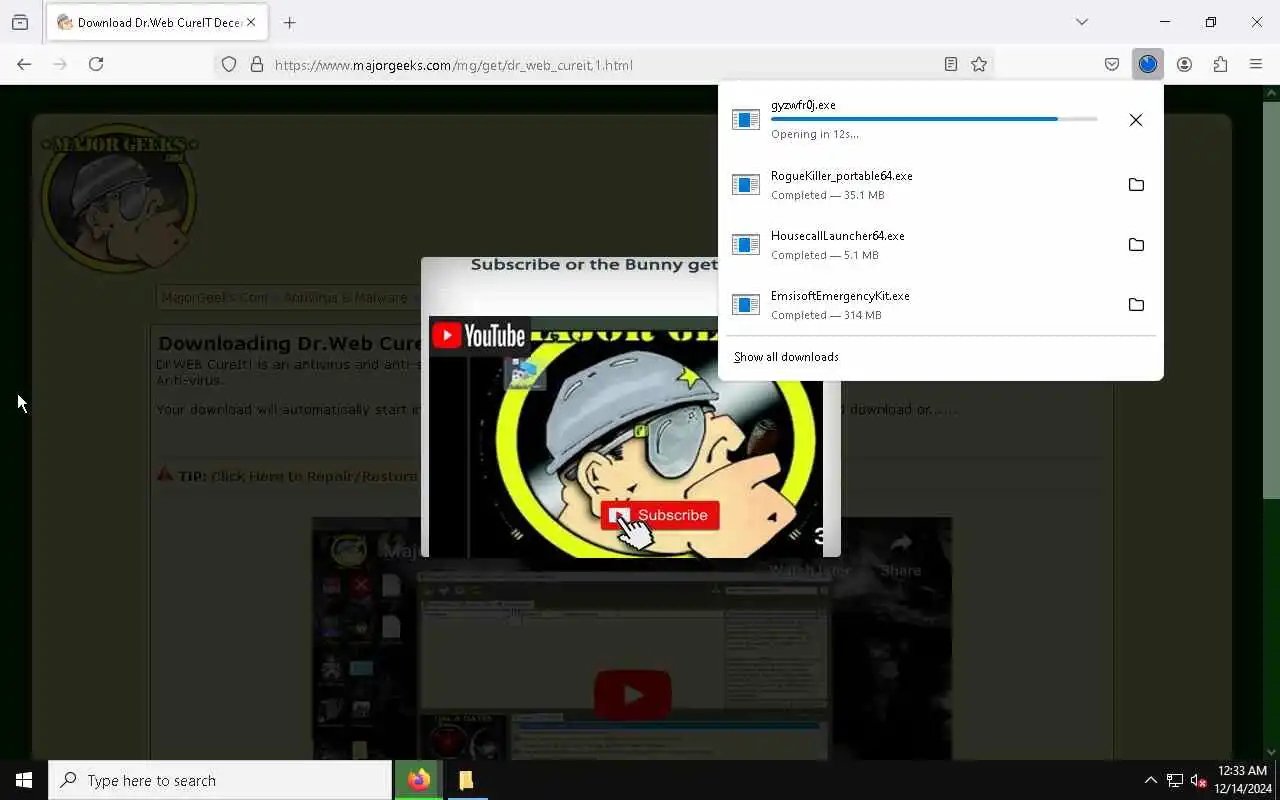Show hidden system tray icons
This screenshot has height=800, width=1280.
coord(1150,780)
